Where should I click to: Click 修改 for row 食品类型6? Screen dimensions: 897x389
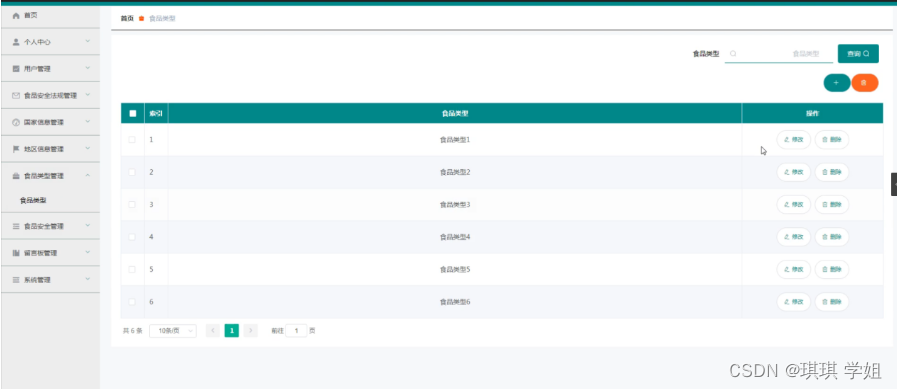(x=793, y=301)
